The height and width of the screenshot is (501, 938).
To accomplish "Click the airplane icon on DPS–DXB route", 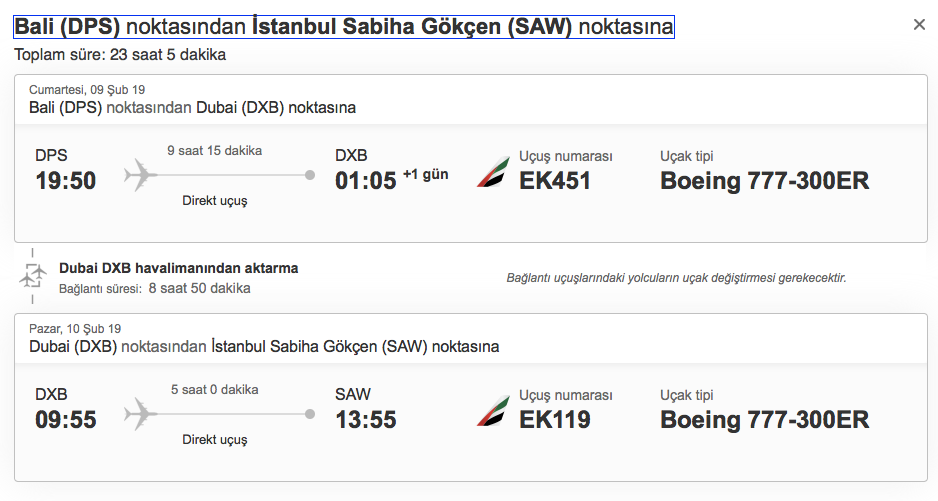I will (x=141, y=175).
